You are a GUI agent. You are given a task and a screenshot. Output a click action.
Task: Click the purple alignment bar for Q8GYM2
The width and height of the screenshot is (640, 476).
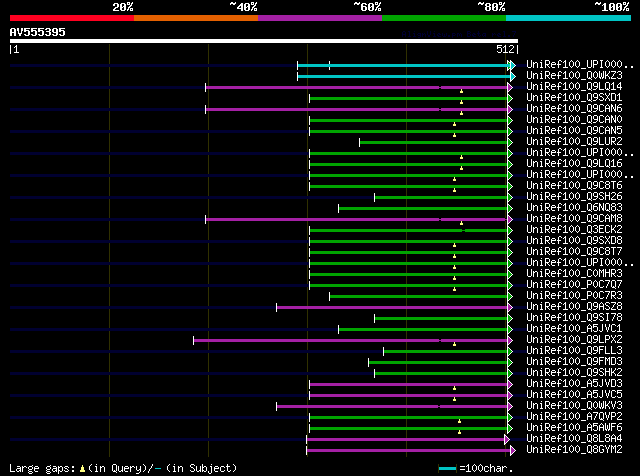point(409,451)
